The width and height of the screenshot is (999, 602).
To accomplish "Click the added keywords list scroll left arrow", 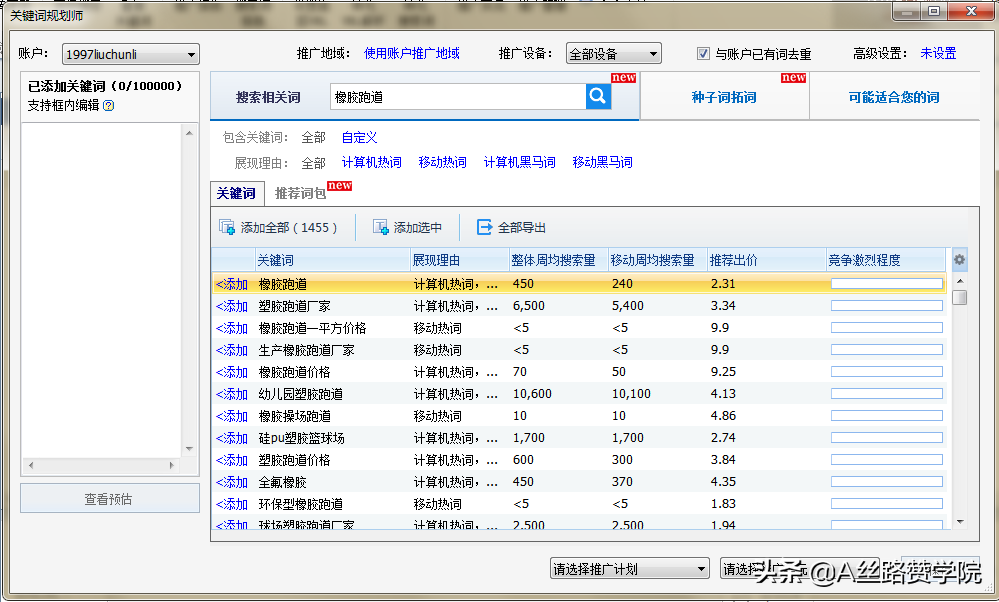I will [31, 466].
